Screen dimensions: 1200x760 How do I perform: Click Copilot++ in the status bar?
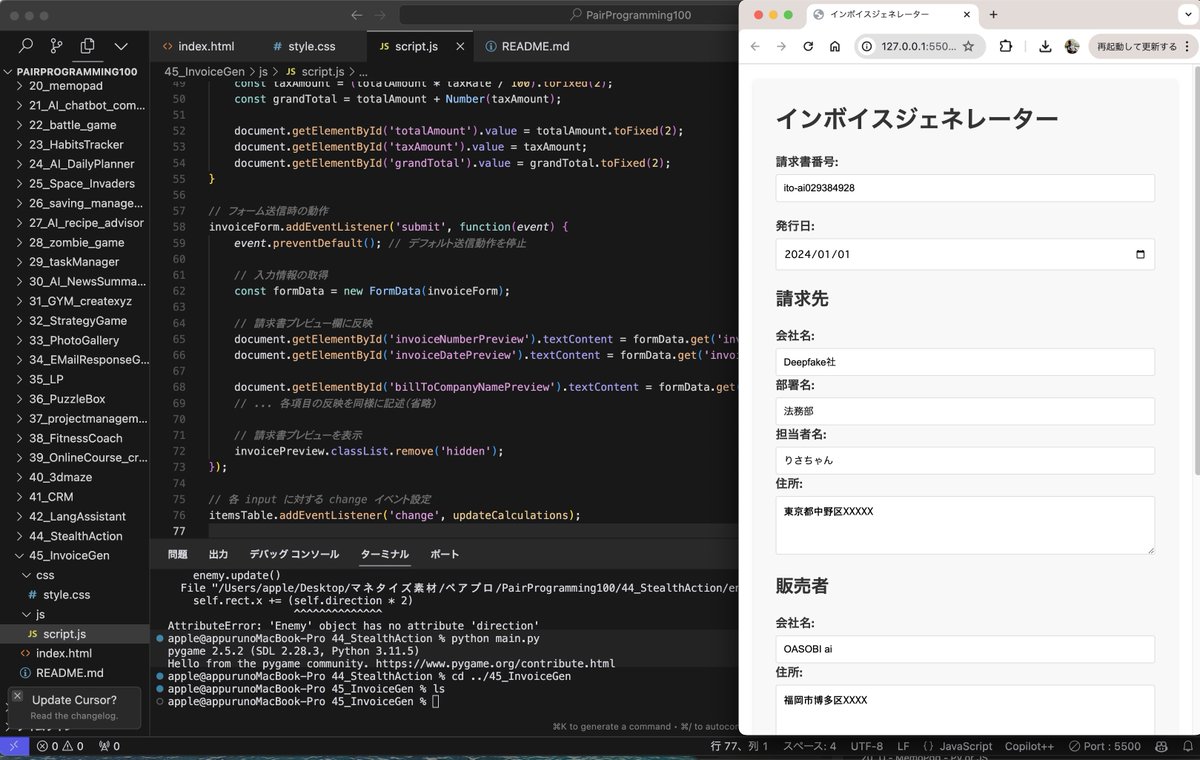click(x=1030, y=746)
